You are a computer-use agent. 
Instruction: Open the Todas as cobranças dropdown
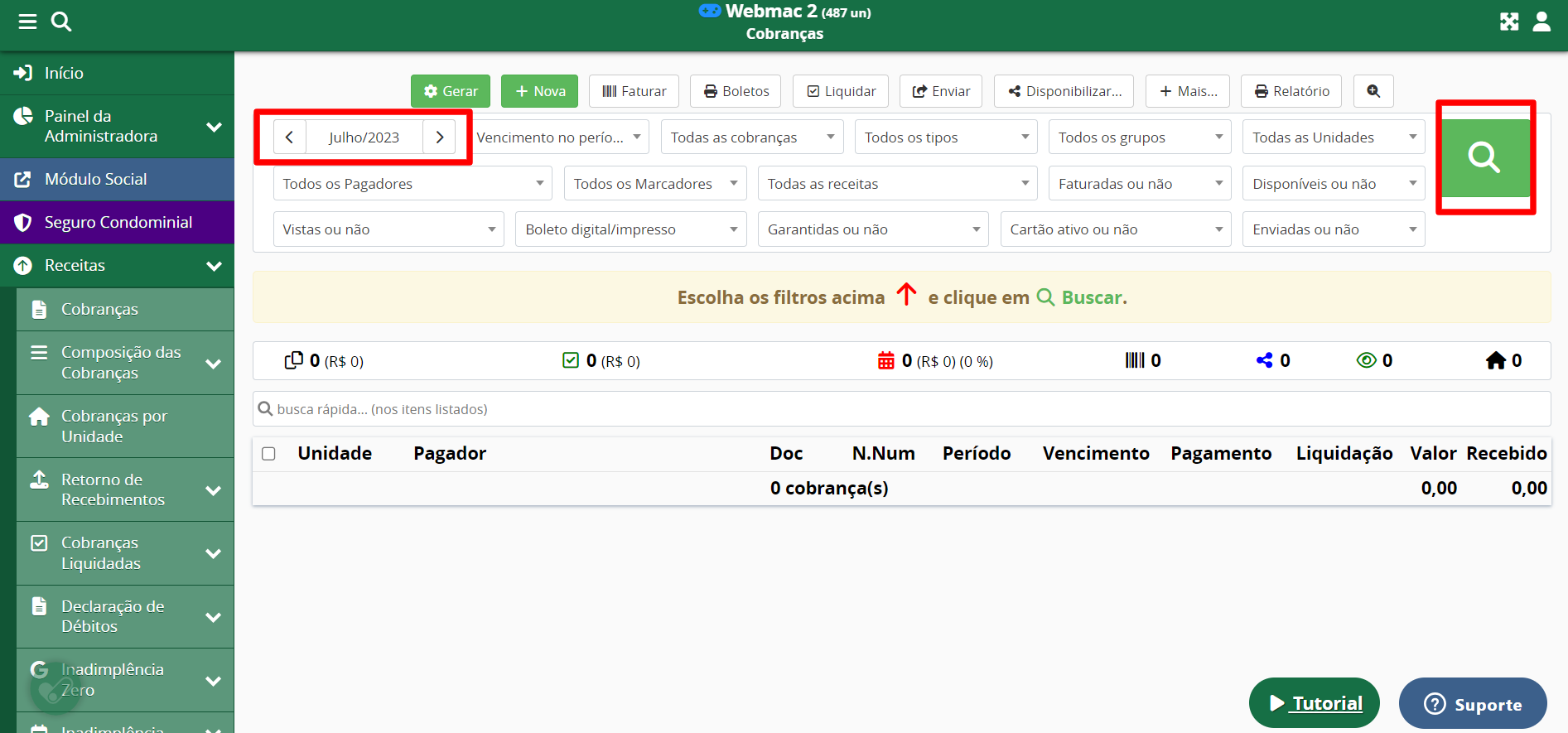coord(751,137)
